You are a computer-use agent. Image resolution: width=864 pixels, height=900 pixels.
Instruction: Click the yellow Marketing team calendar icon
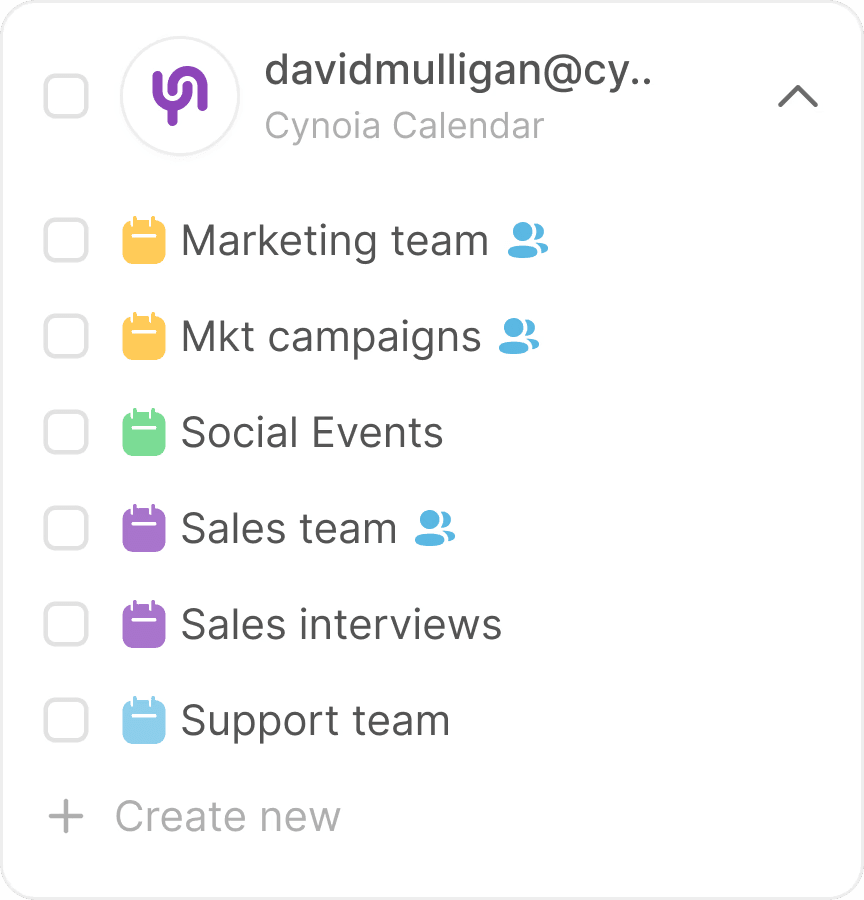(x=144, y=240)
